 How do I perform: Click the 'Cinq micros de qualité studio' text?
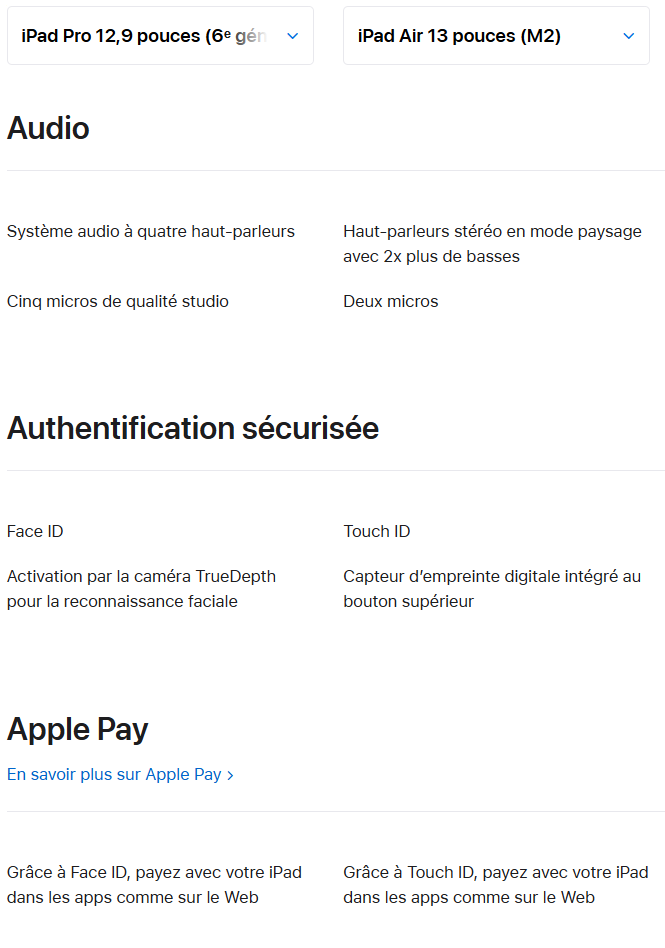coord(118,301)
